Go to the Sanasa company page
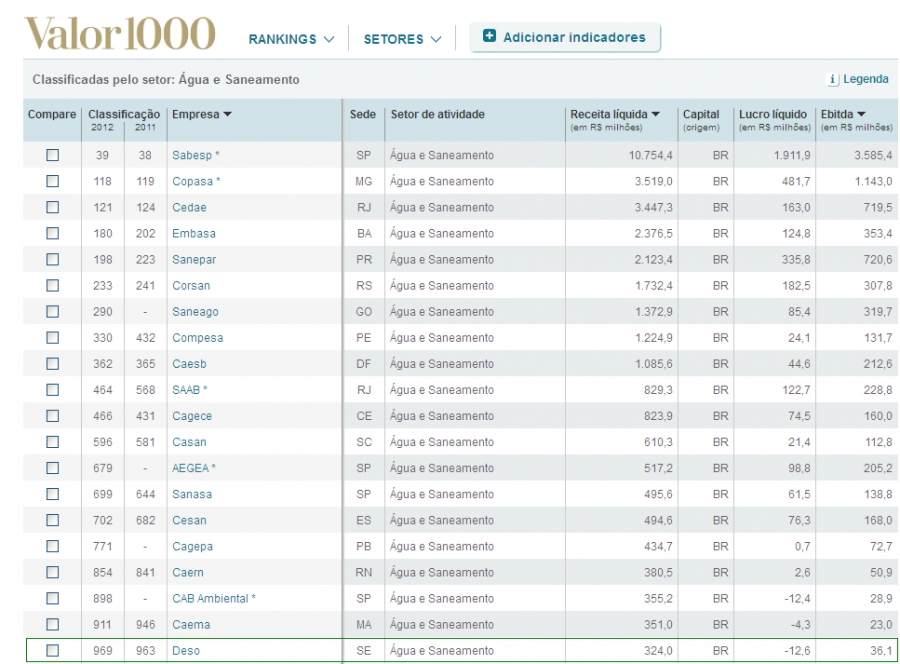The width and height of the screenshot is (900, 664). (x=192, y=494)
